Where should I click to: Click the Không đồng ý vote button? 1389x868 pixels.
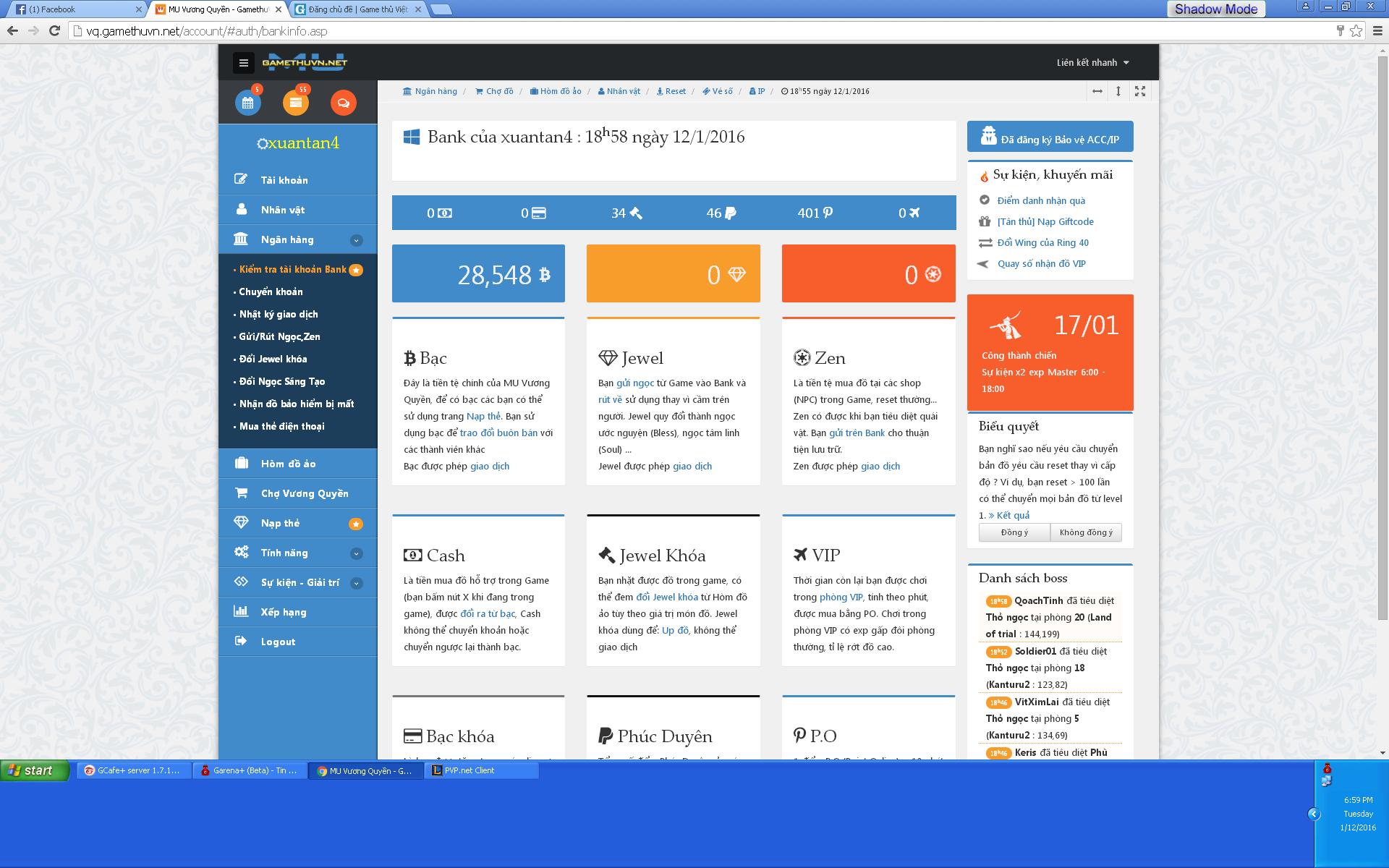pos(1086,532)
